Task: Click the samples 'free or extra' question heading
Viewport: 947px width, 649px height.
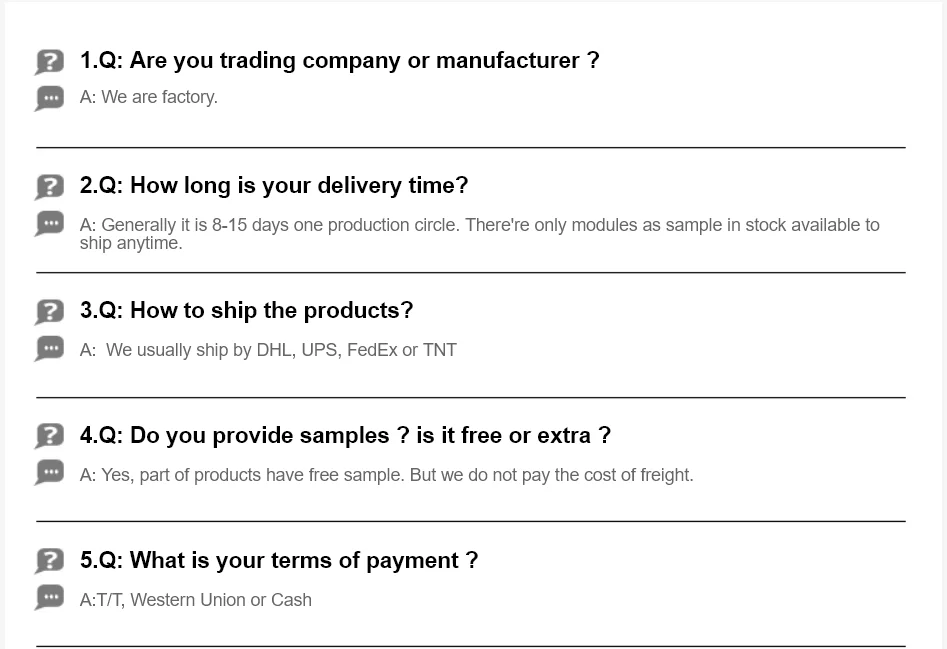Action: coord(345,436)
